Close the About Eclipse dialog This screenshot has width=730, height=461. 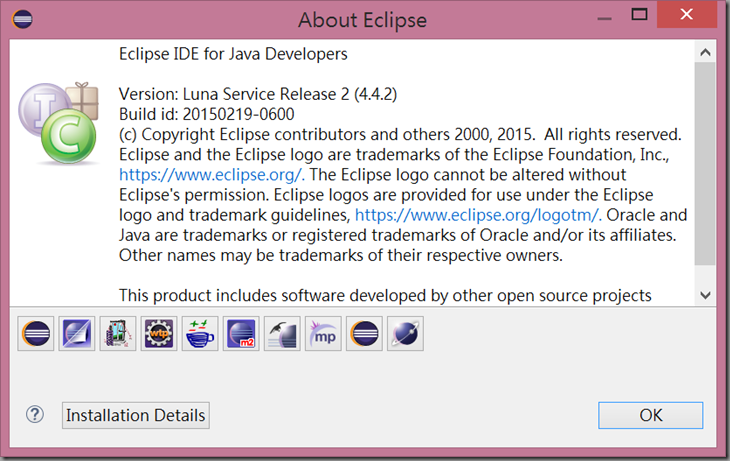(686, 14)
